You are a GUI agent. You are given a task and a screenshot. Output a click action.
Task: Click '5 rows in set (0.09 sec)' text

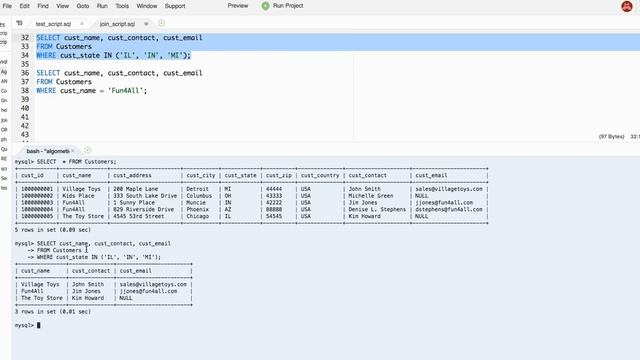click(53, 230)
